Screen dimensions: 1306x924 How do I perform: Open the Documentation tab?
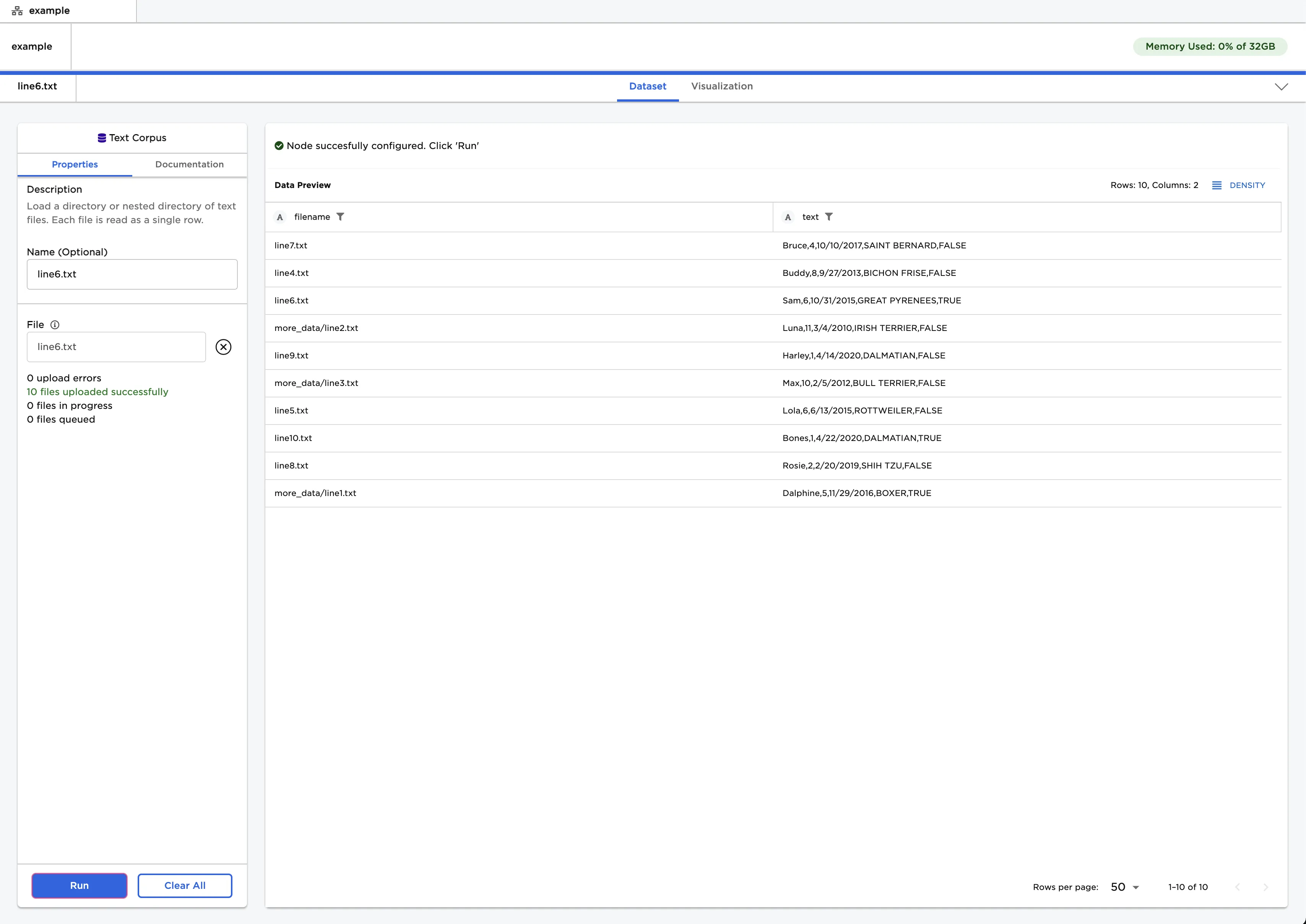click(189, 164)
